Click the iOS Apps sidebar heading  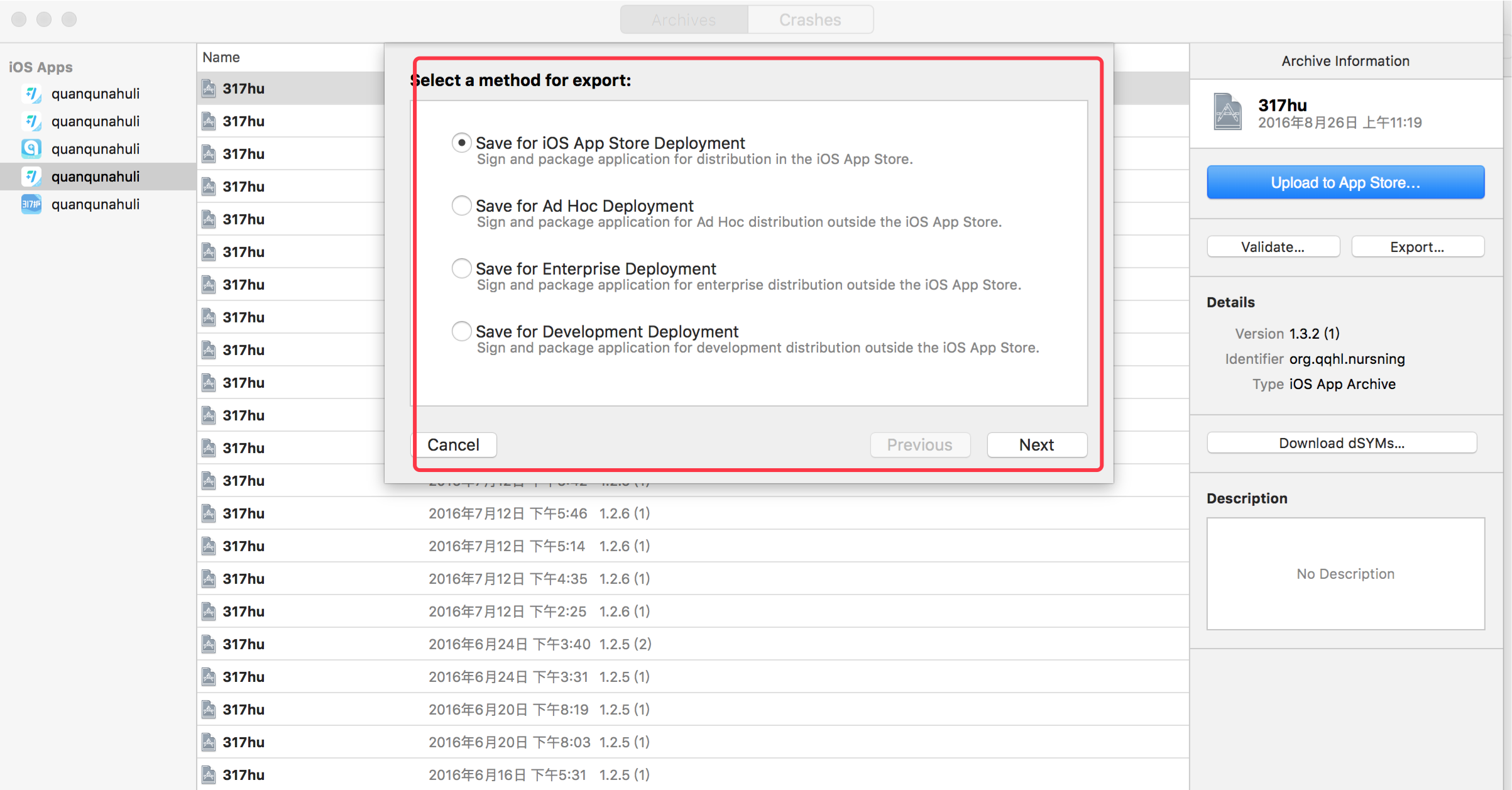41,67
